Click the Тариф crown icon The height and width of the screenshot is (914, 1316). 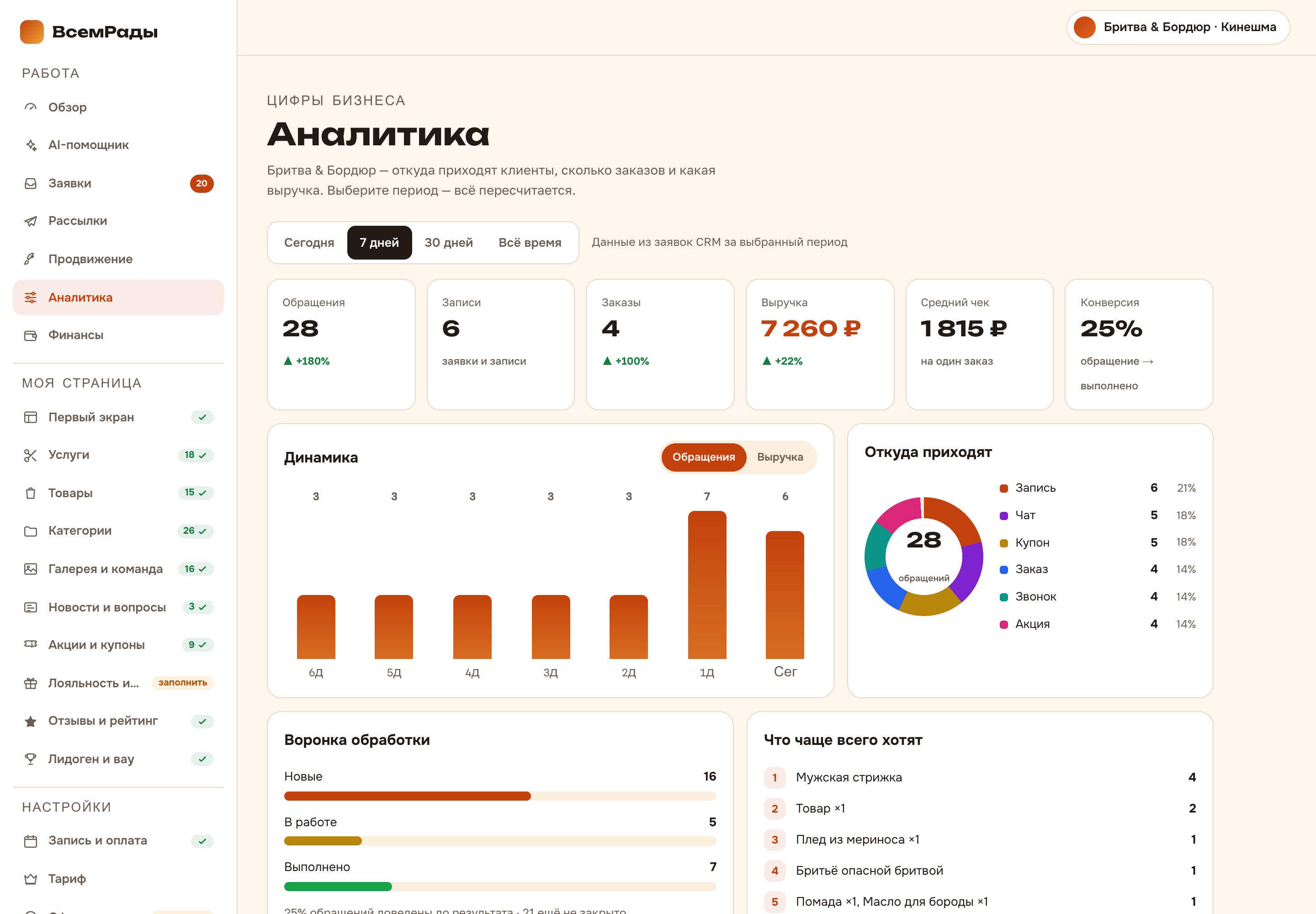click(x=31, y=878)
